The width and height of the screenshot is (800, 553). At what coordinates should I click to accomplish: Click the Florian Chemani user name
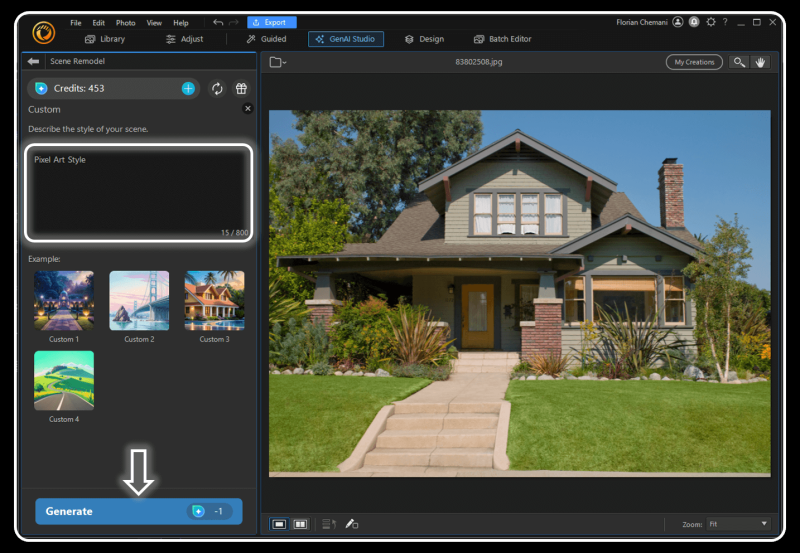coord(642,22)
